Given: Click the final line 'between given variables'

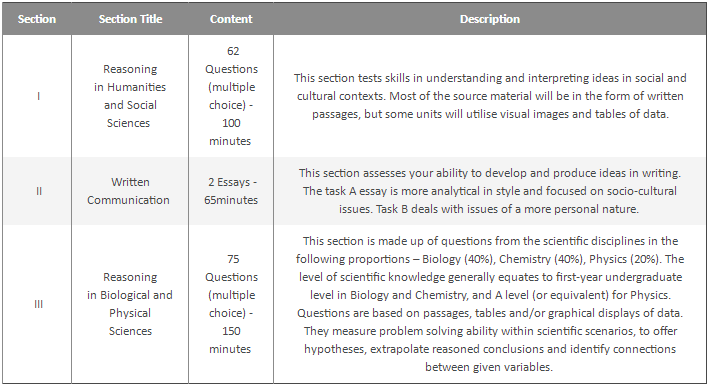Looking at the screenshot, I should 489,367.
